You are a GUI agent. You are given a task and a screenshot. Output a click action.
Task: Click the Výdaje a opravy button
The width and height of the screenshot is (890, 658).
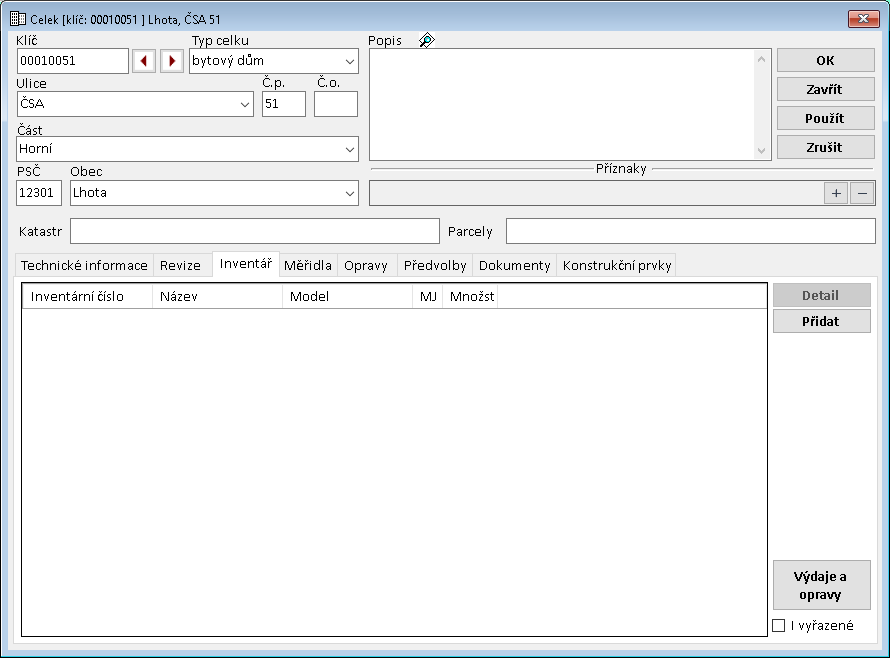tap(821, 585)
